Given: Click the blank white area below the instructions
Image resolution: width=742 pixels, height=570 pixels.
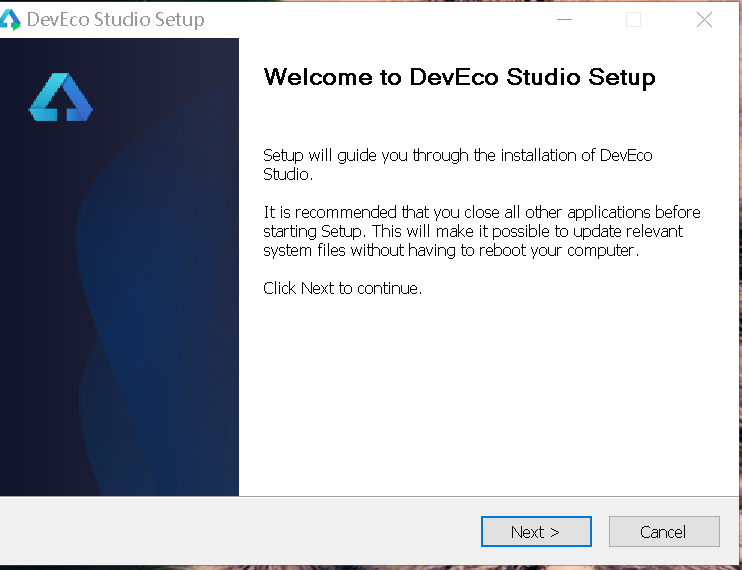Looking at the screenshot, I should coord(480,400).
